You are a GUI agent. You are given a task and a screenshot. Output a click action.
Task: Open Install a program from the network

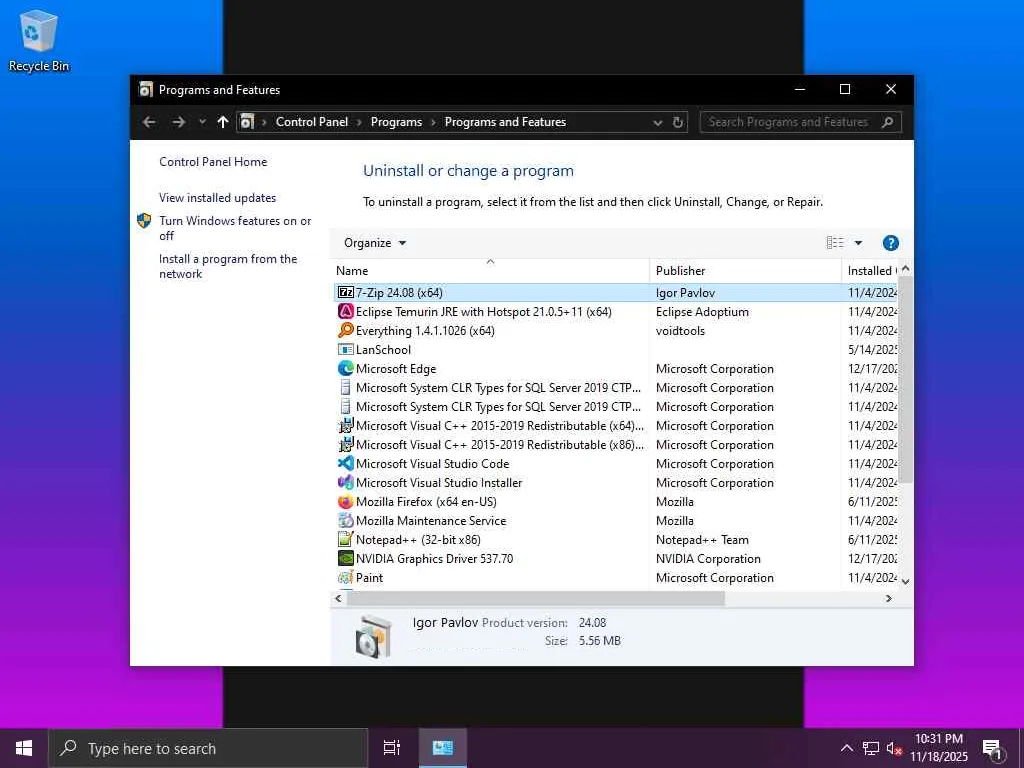[x=228, y=266]
